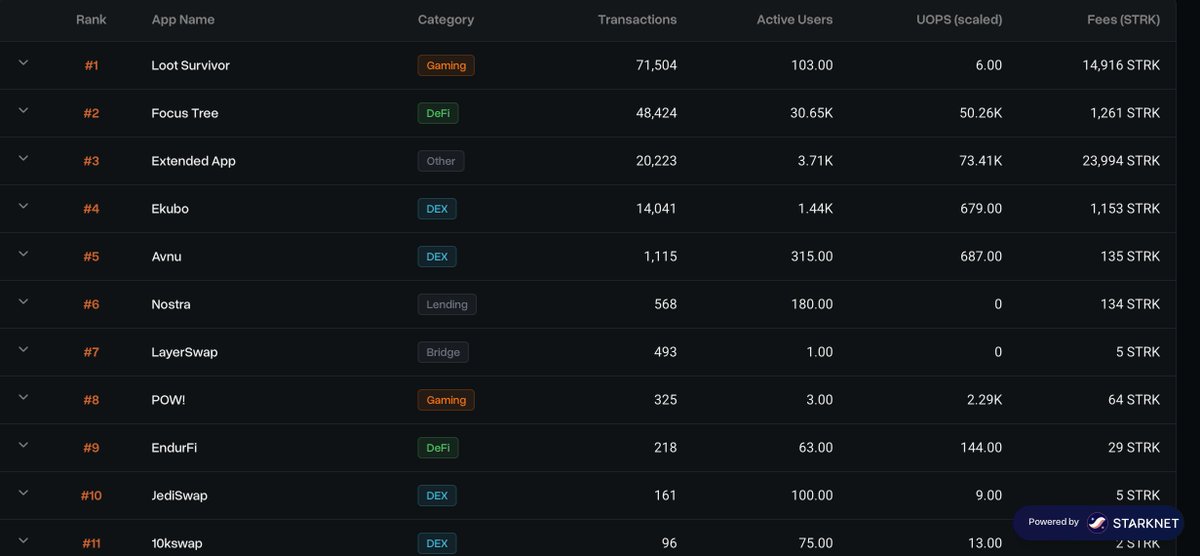
Task: Click the 23,994 STRK fees value
Action: point(1122,161)
